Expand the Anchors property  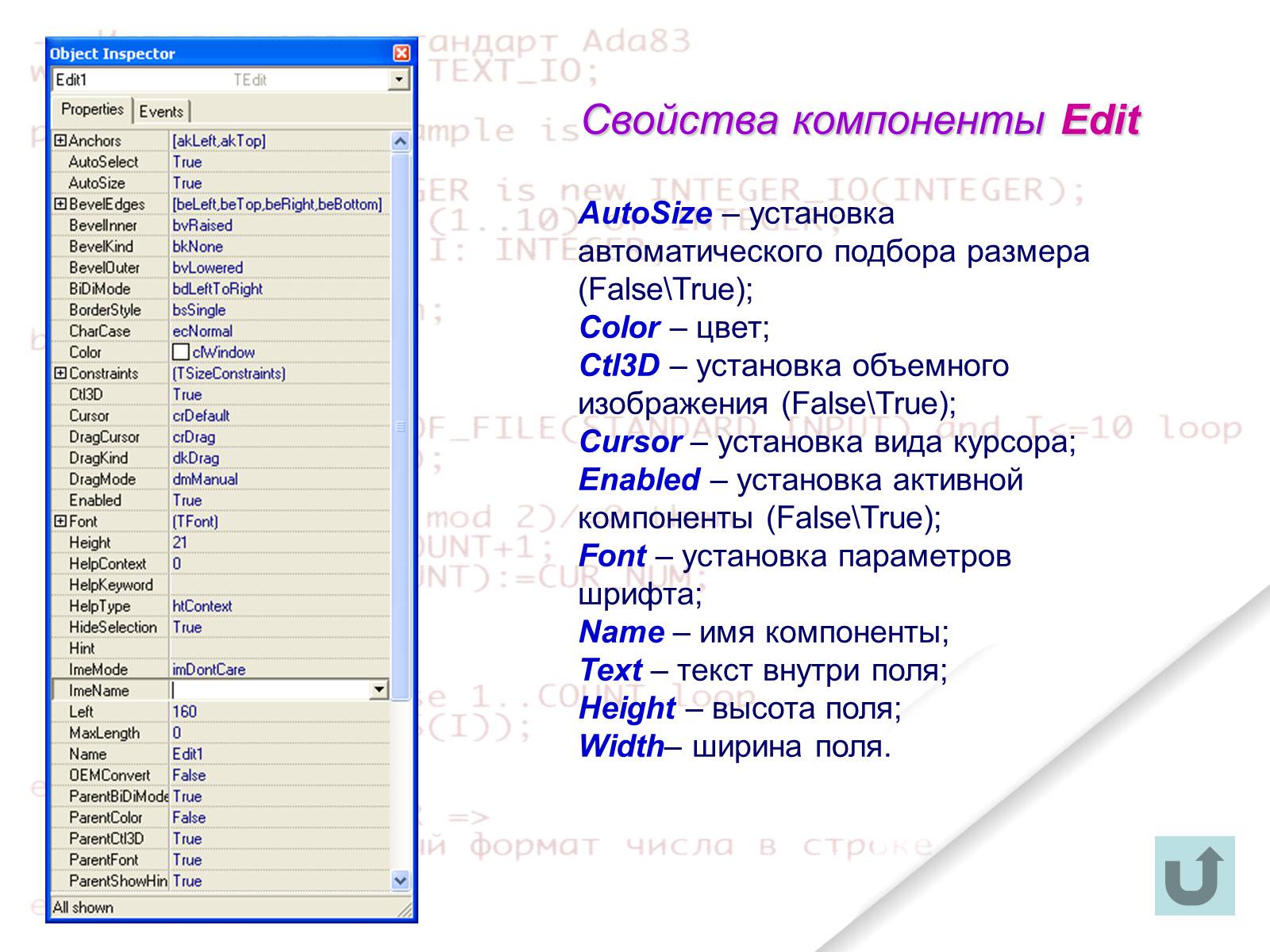pos(60,140)
